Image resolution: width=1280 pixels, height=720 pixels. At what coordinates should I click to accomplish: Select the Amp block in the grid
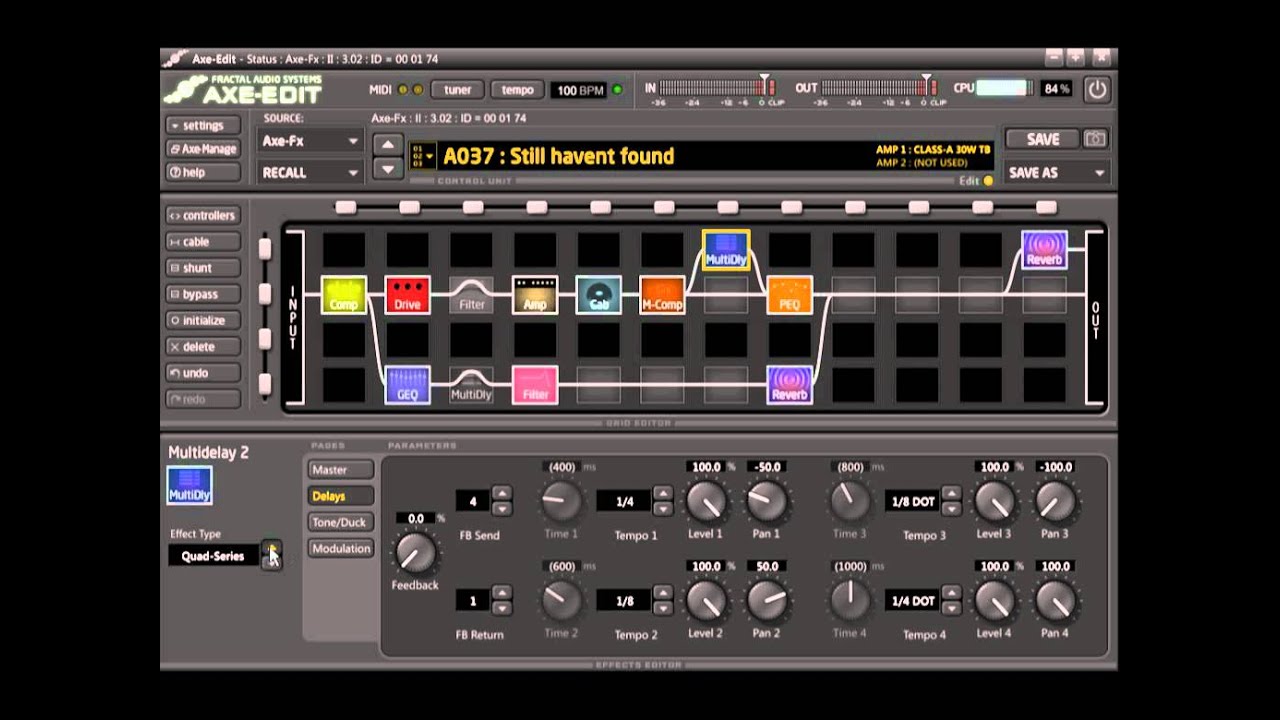pyautogui.click(x=535, y=295)
